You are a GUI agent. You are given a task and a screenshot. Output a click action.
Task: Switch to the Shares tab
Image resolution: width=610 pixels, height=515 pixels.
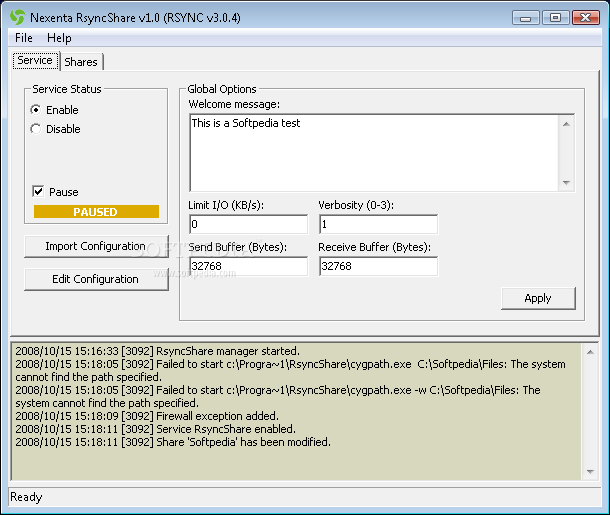click(x=81, y=62)
